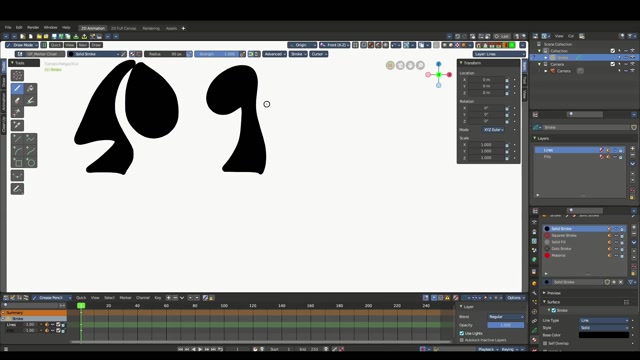Image resolution: width=640 pixels, height=360 pixels.
Task: Click the layer Opacity slider
Action: pos(506,325)
